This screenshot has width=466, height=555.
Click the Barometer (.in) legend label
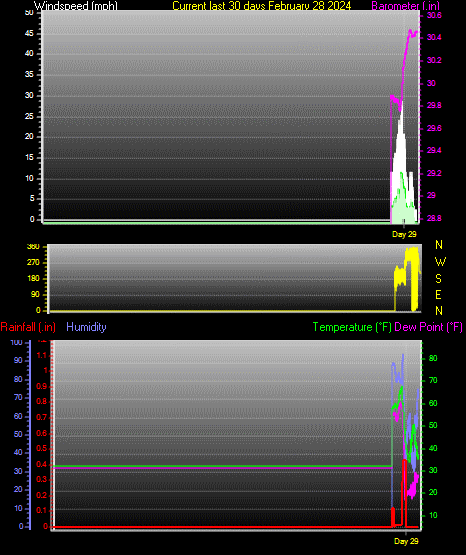point(405,6)
